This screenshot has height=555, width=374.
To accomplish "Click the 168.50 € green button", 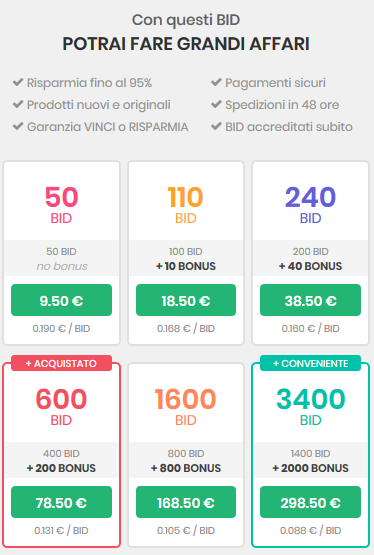I will [186, 502].
